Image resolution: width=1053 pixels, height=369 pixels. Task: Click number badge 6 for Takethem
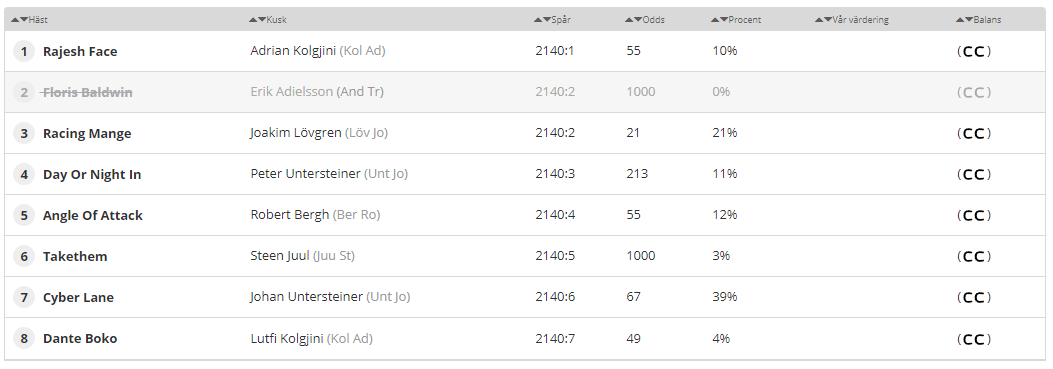pos(24,256)
